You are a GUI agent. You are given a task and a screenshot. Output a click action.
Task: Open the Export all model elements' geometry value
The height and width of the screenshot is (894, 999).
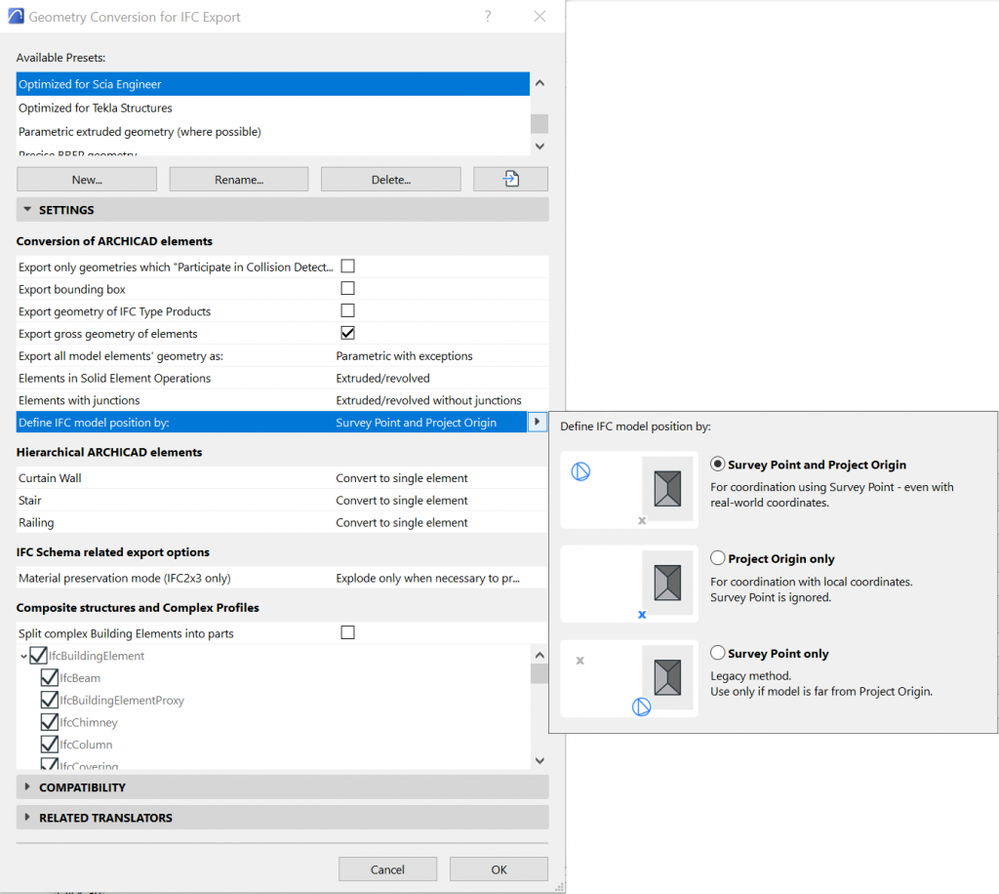pyautogui.click(x=404, y=356)
